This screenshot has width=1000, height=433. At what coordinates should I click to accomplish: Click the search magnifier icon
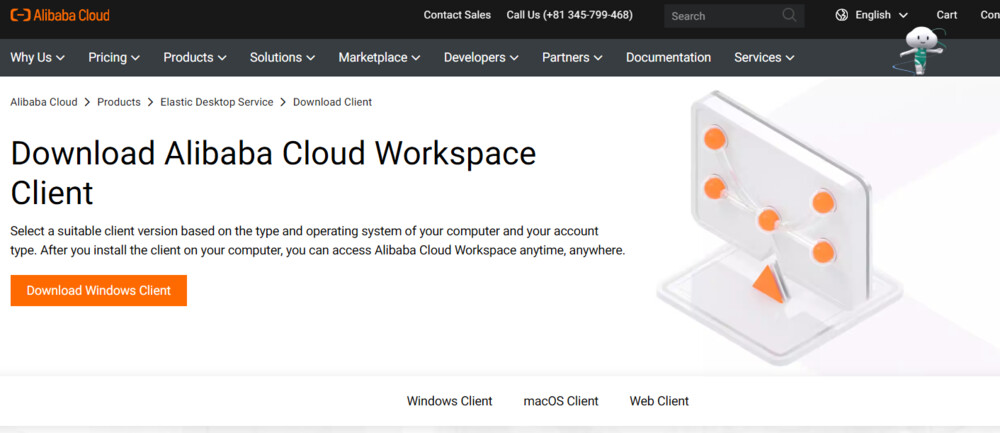tap(790, 15)
